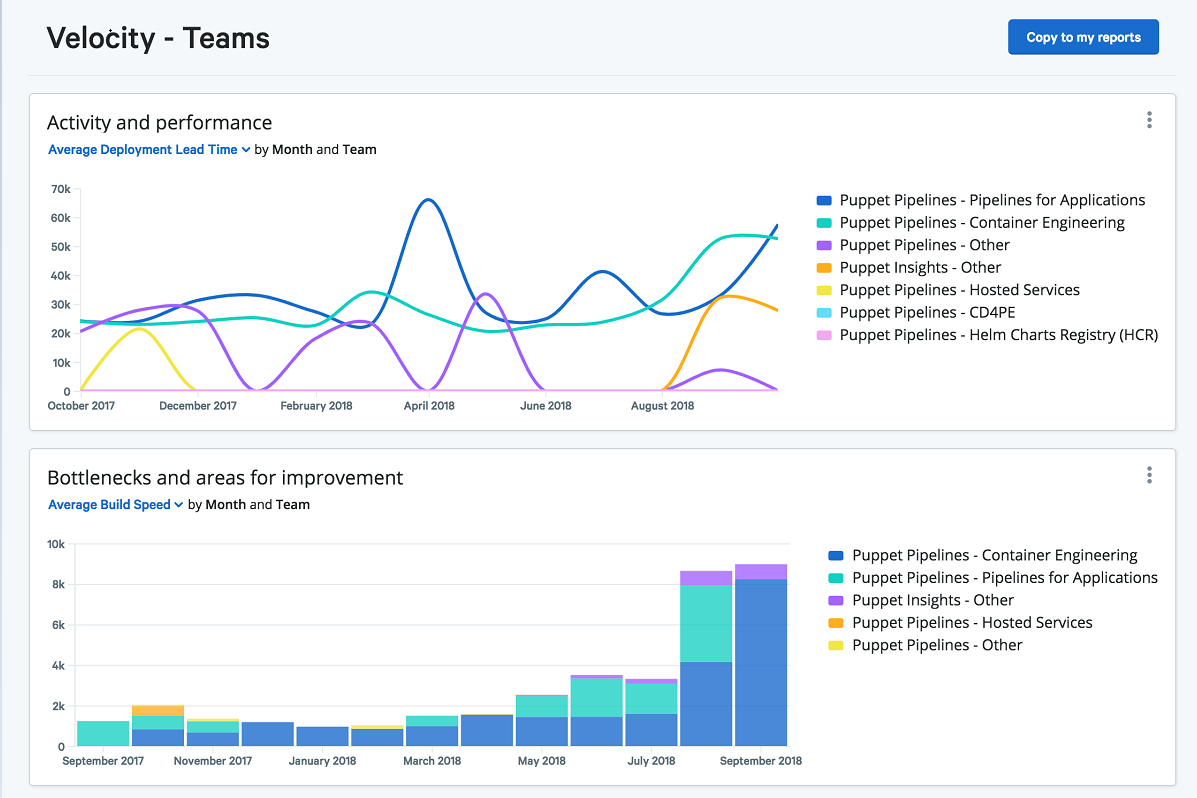Toggle the Hosted Services series in line chart
Screen dimensions: 1197x798
(x=825, y=290)
